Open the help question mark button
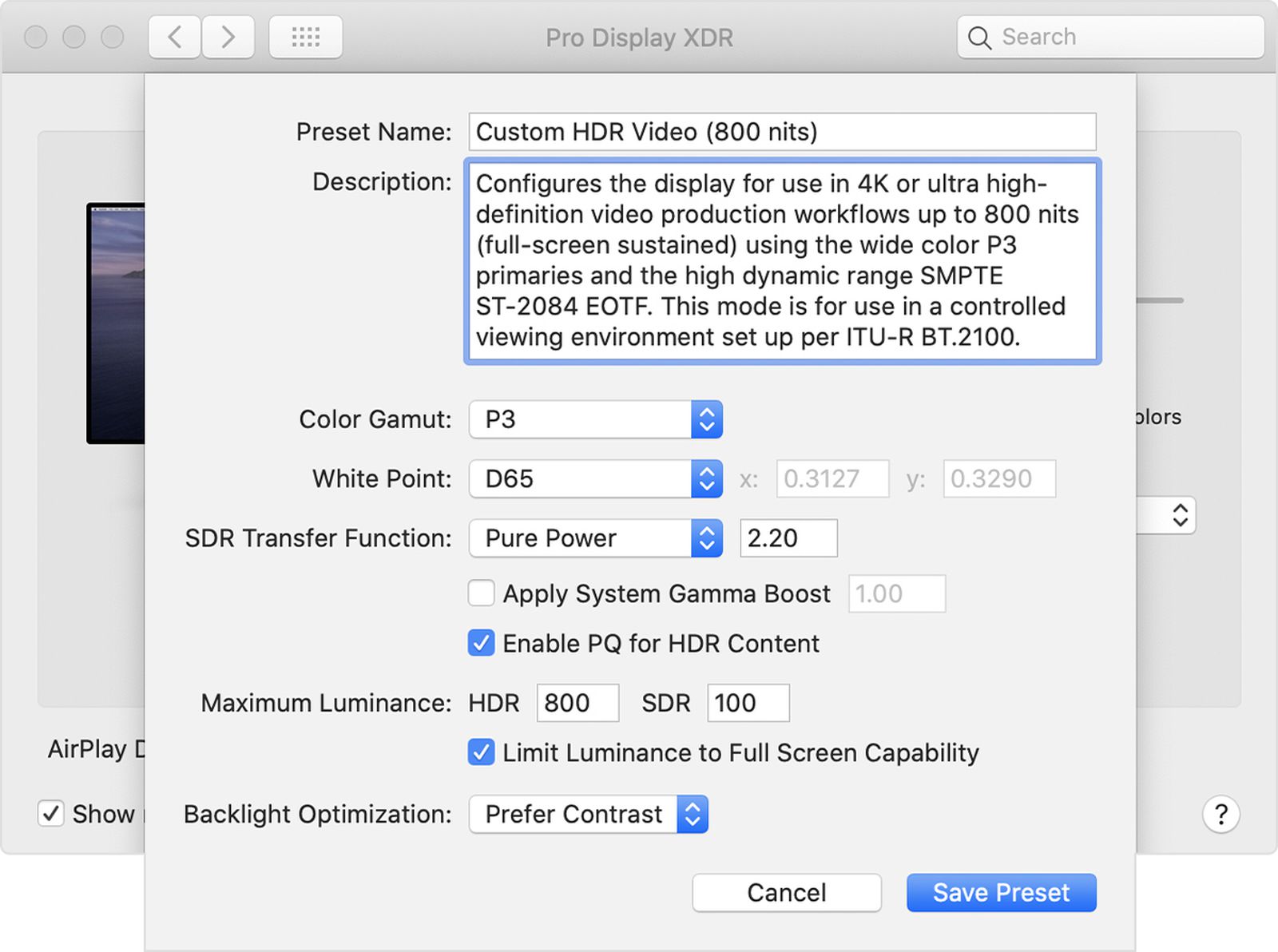 (1221, 814)
